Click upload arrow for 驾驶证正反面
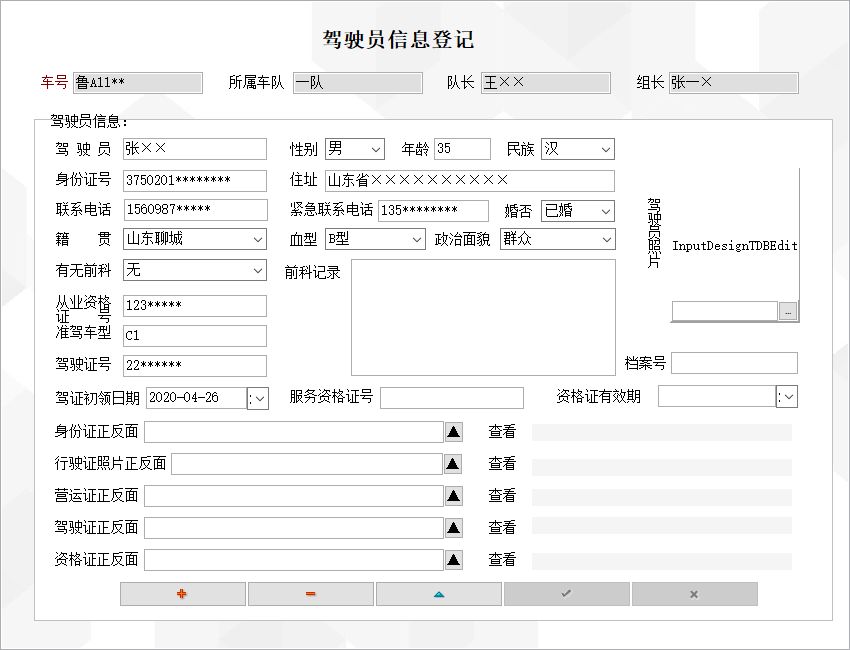The width and height of the screenshot is (850, 650). (454, 528)
